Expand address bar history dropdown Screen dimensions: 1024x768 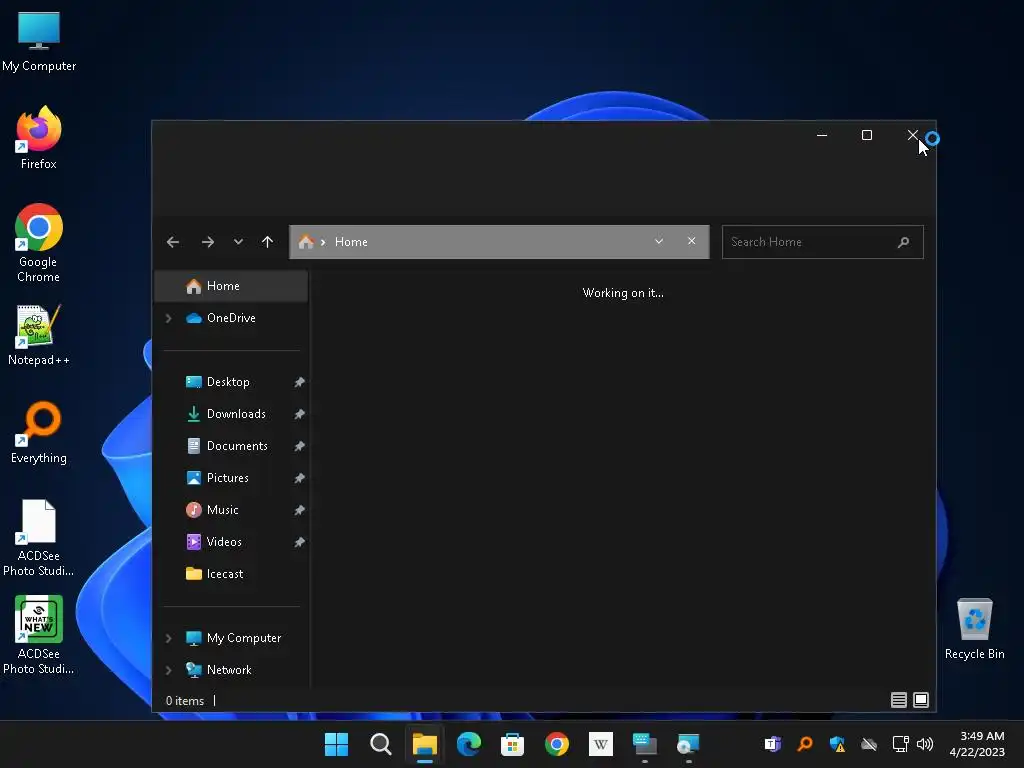(x=659, y=242)
